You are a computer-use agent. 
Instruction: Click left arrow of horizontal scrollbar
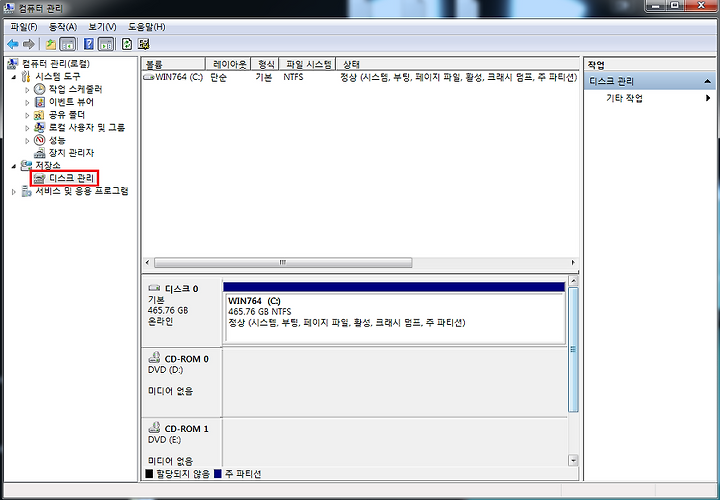click(147, 263)
